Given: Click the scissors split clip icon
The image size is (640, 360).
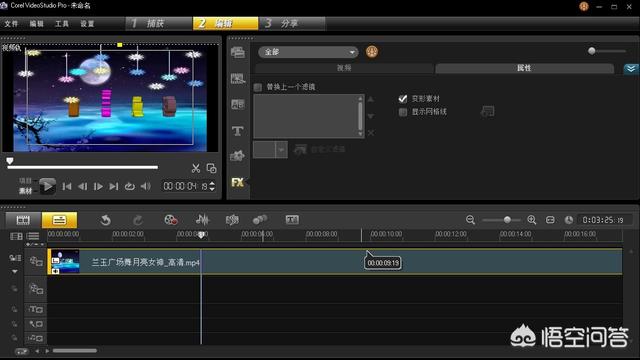Looking at the screenshot, I should tap(196, 168).
